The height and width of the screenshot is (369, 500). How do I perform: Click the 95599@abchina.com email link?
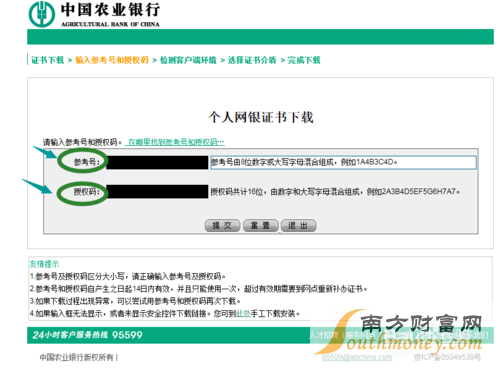(x=357, y=357)
